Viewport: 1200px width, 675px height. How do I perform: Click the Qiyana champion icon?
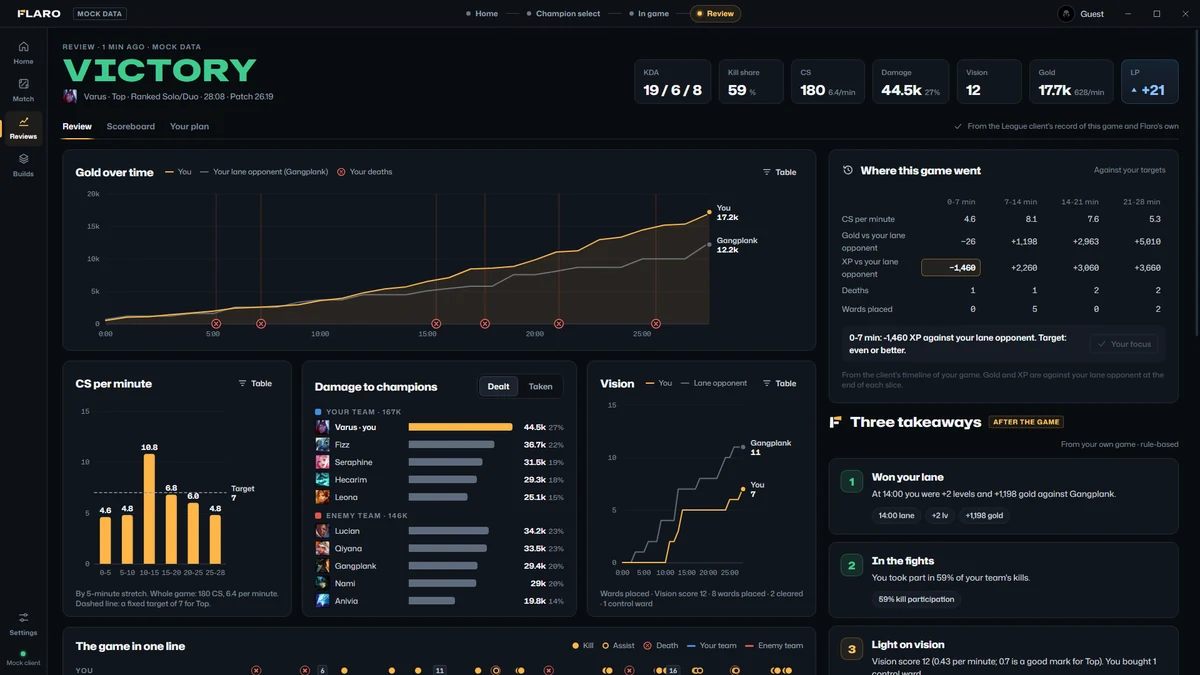(322, 548)
